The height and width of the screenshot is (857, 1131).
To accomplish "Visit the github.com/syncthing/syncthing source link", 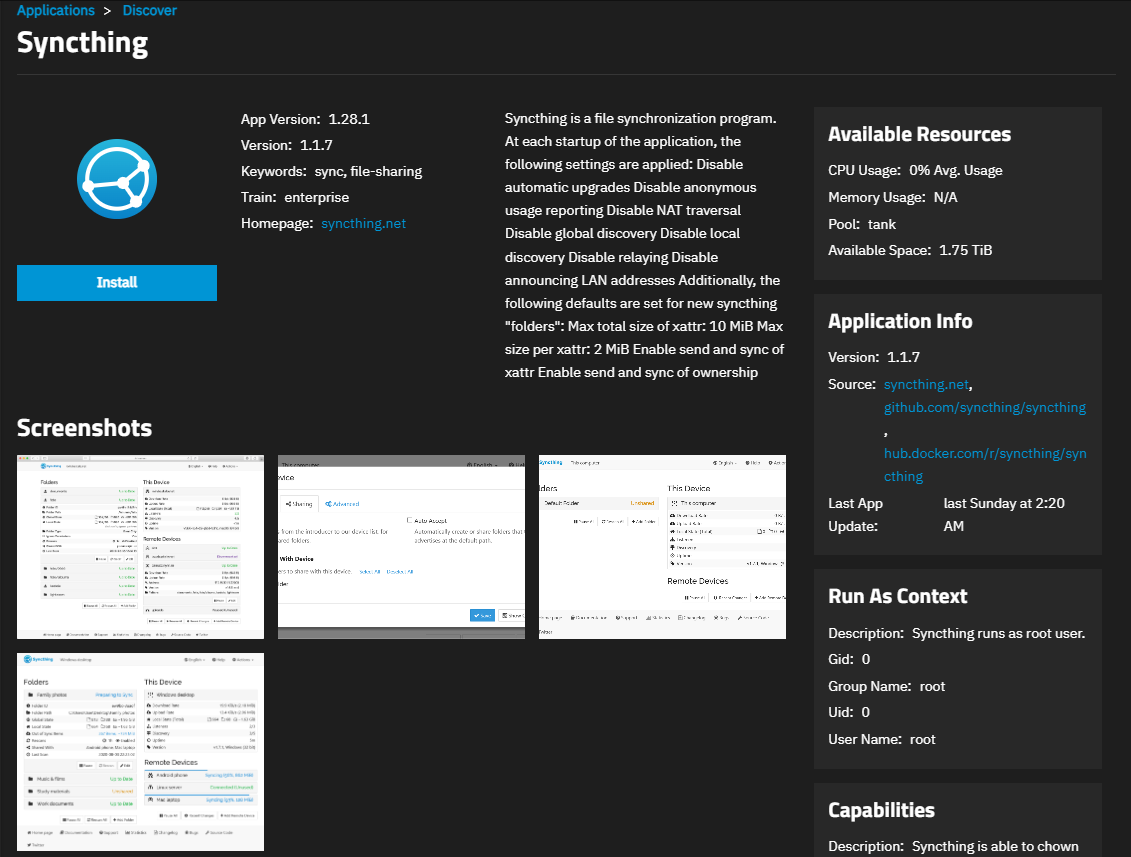I will [x=985, y=408].
